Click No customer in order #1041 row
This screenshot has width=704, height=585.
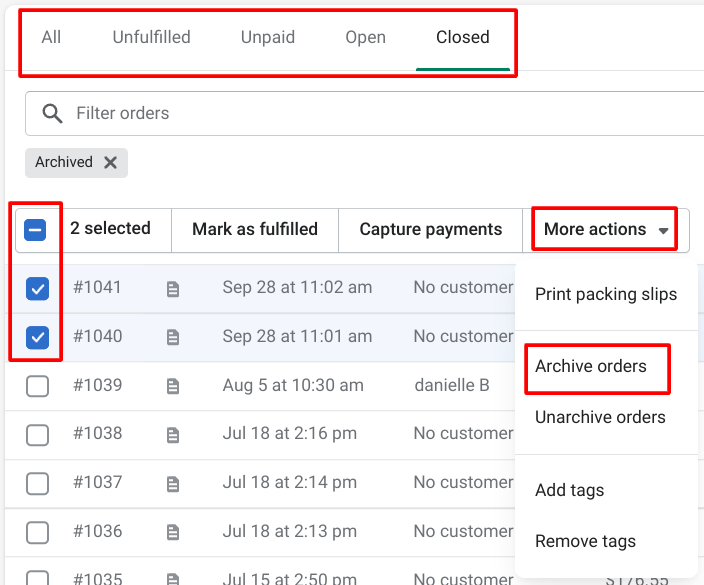[463, 287]
